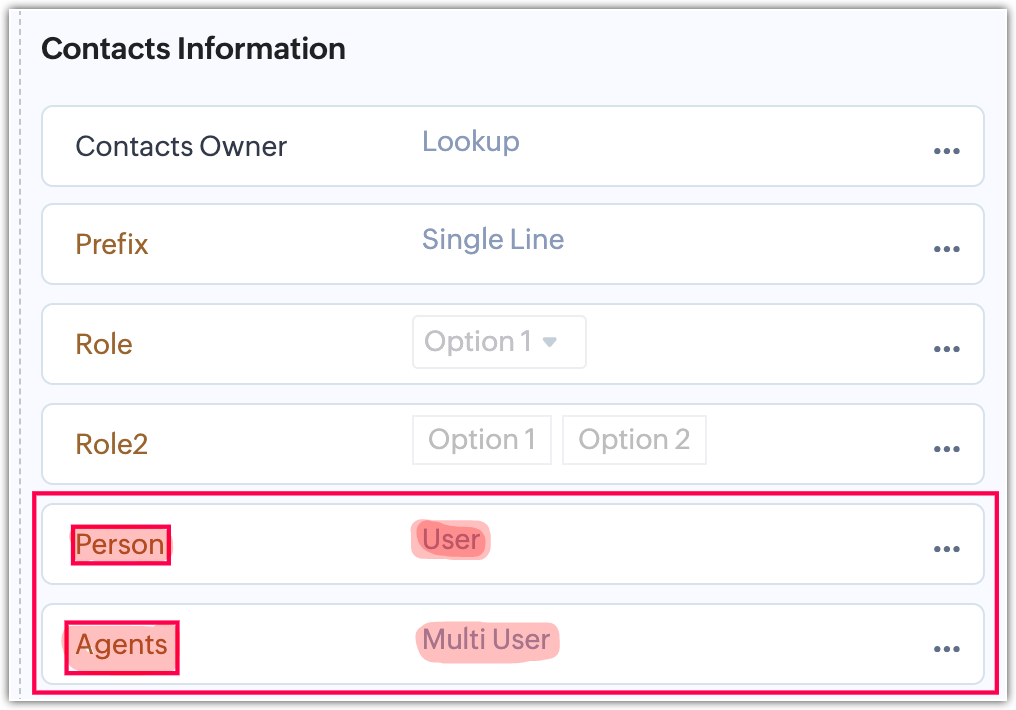Click the Prefix field label
The height and width of the screenshot is (710, 1016).
112,245
